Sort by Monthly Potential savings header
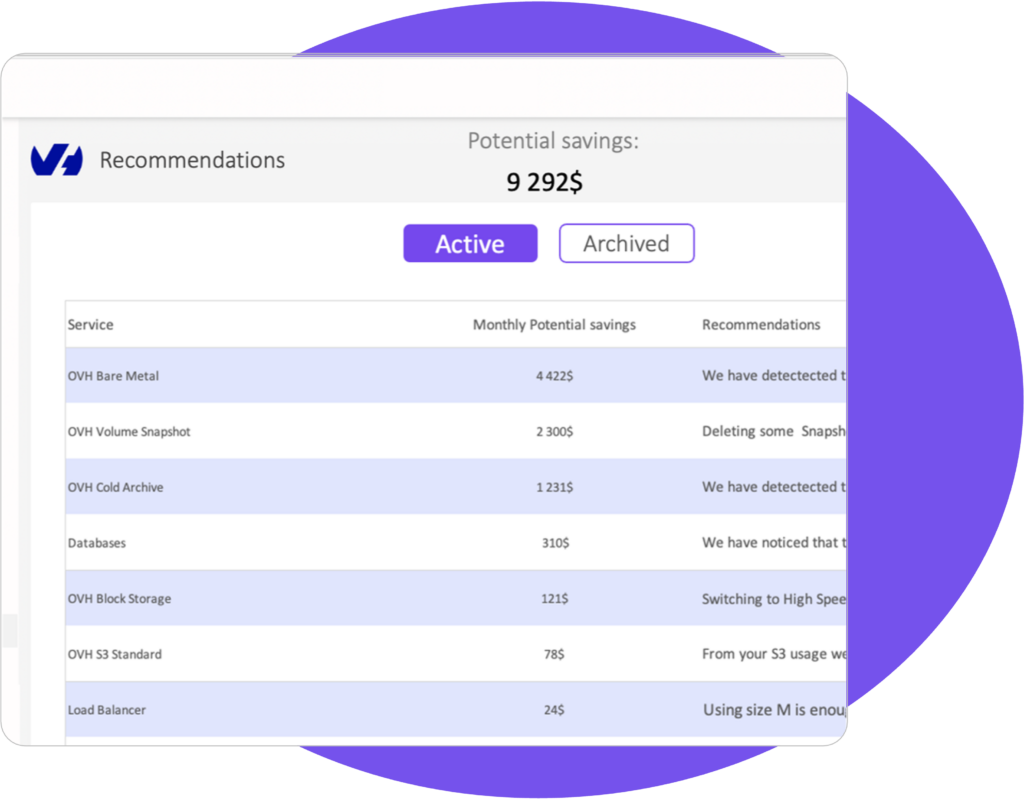 point(554,325)
